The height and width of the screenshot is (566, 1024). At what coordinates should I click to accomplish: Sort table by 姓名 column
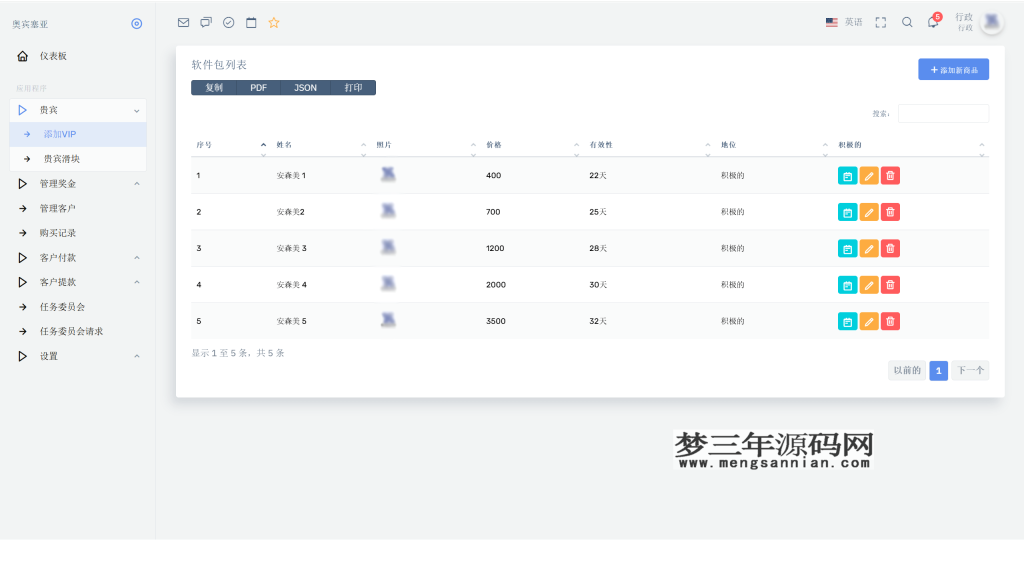[321, 145]
